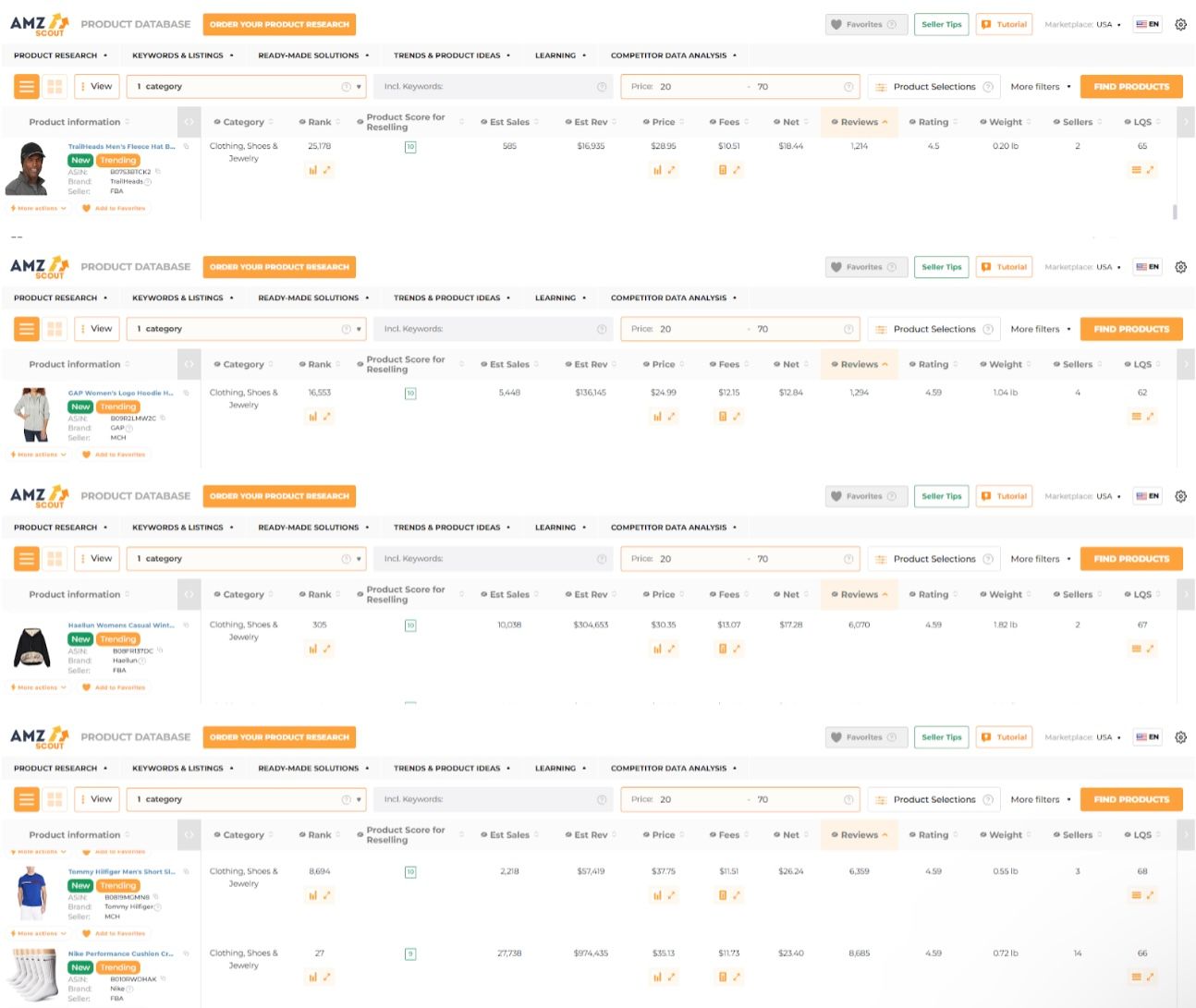
Task: View LQS details for Haellun hoodie
Action: tap(1138, 648)
